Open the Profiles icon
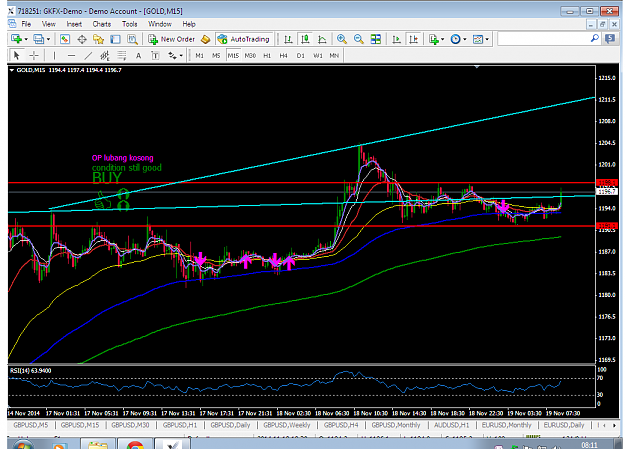The width and height of the screenshot is (625, 449). 39,39
